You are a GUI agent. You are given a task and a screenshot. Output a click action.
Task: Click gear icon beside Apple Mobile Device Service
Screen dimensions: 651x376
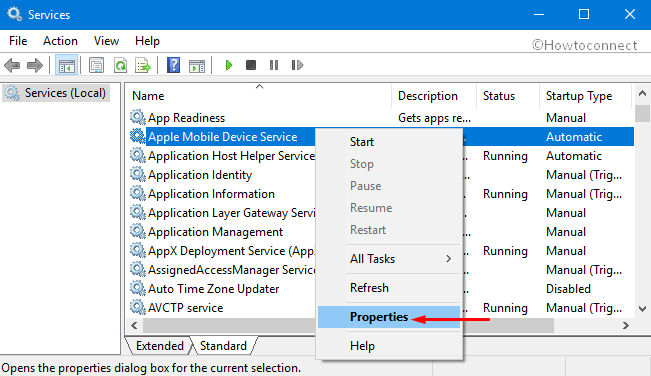point(137,136)
